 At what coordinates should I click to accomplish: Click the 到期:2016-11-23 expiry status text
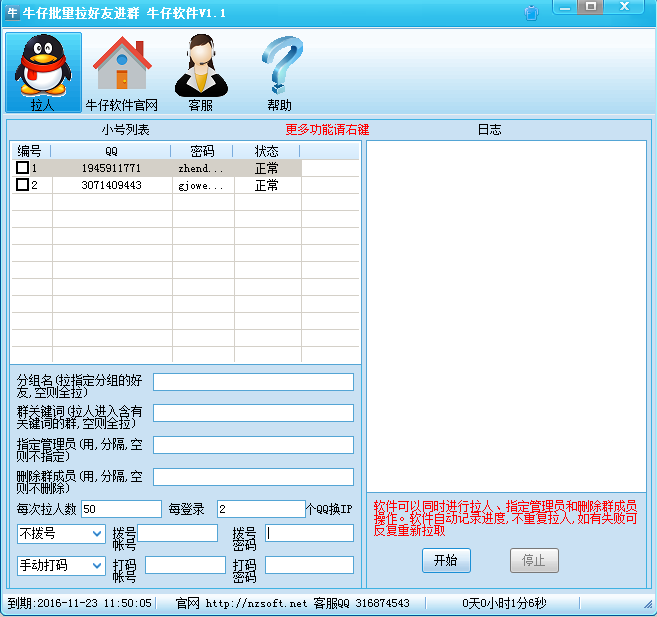(80, 603)
